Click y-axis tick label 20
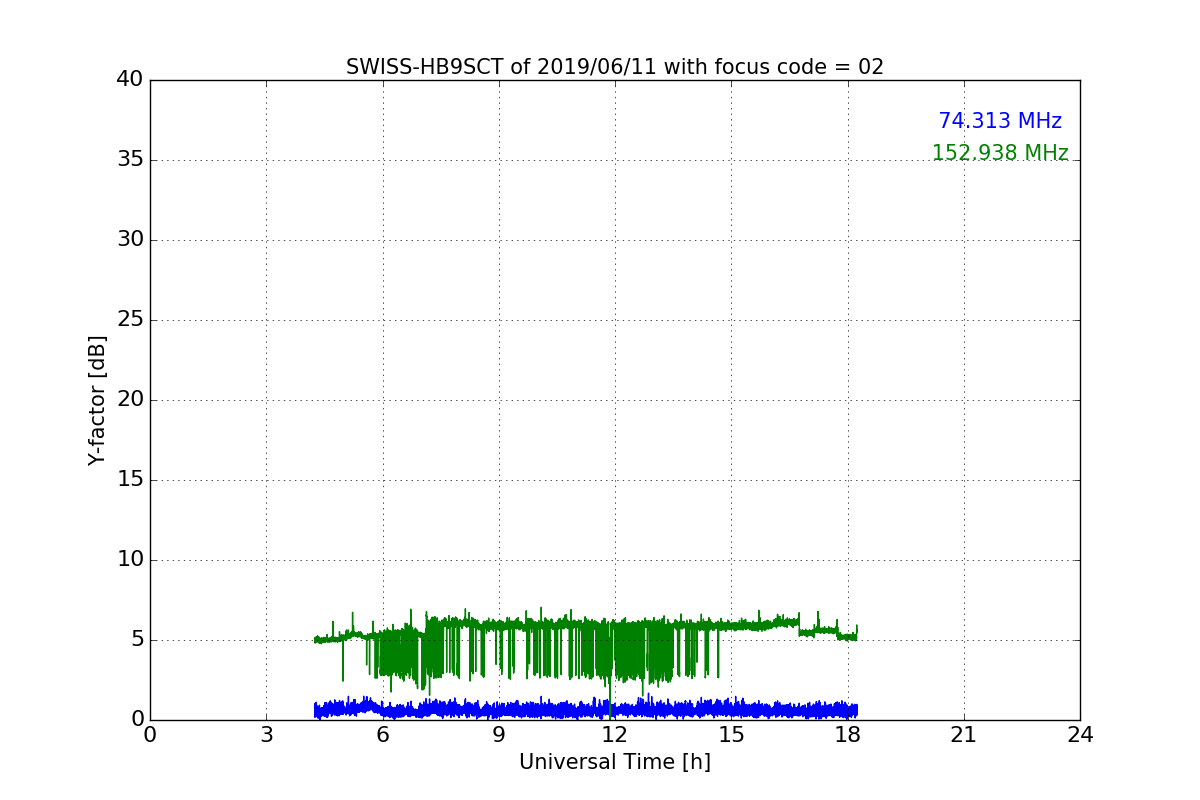This screenshot has height=800, width=1200. [x=130, y=400]
